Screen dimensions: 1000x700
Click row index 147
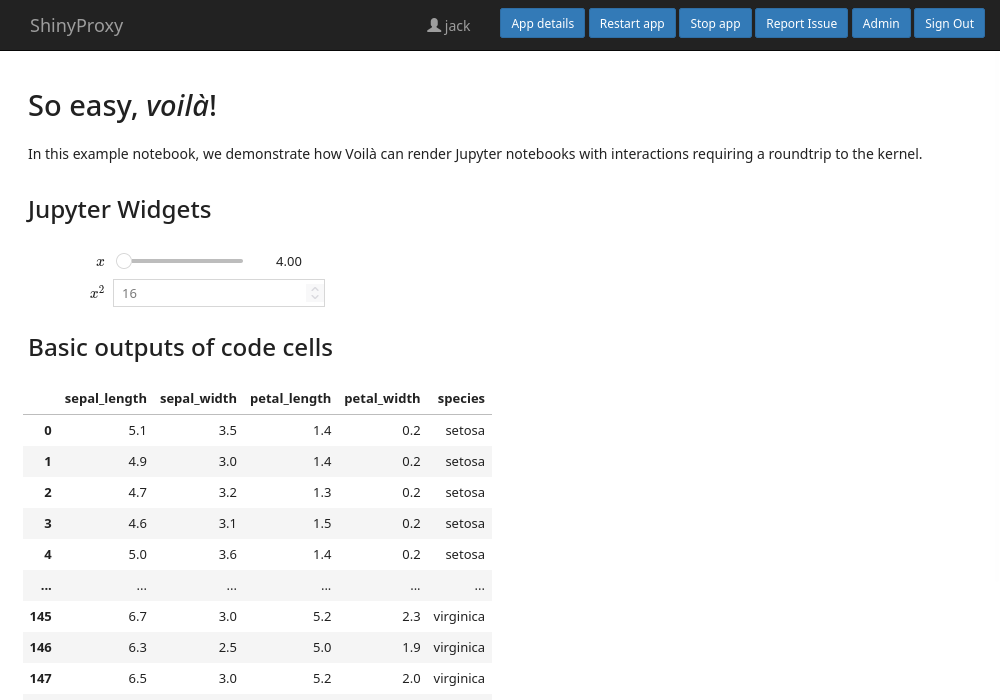tap(41, 678)
